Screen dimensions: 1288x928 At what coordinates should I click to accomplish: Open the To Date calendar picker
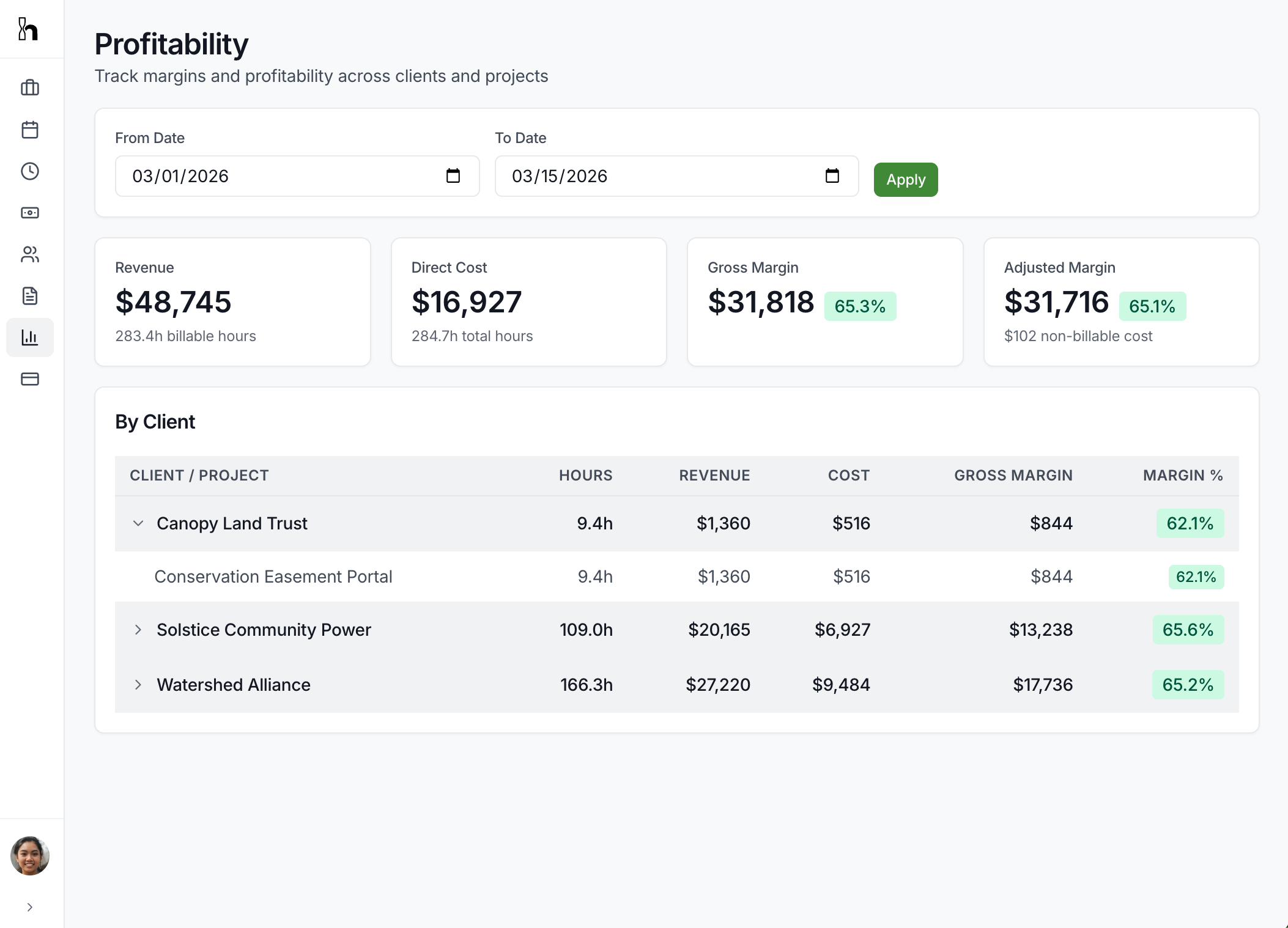[x=832, y=176]
